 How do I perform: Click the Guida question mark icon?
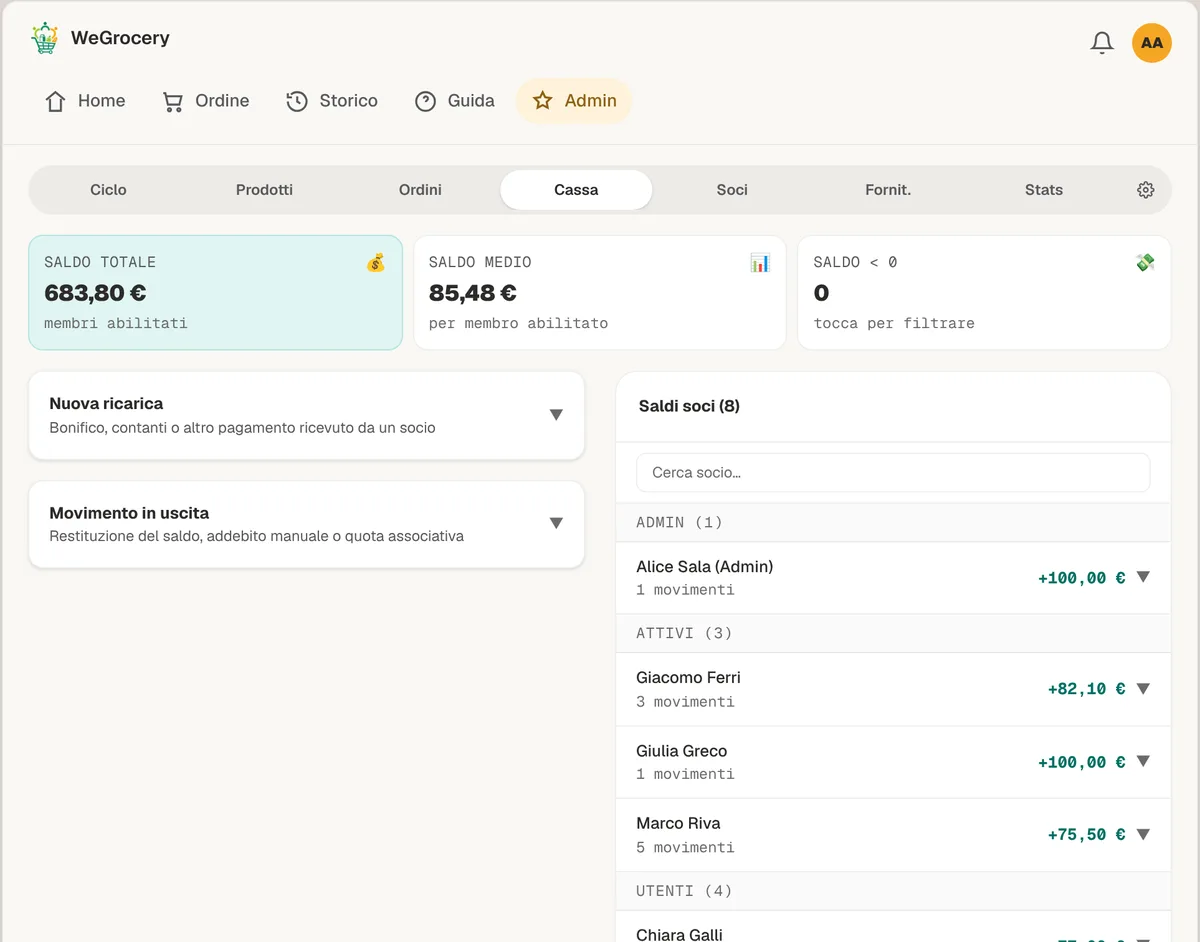426,101
